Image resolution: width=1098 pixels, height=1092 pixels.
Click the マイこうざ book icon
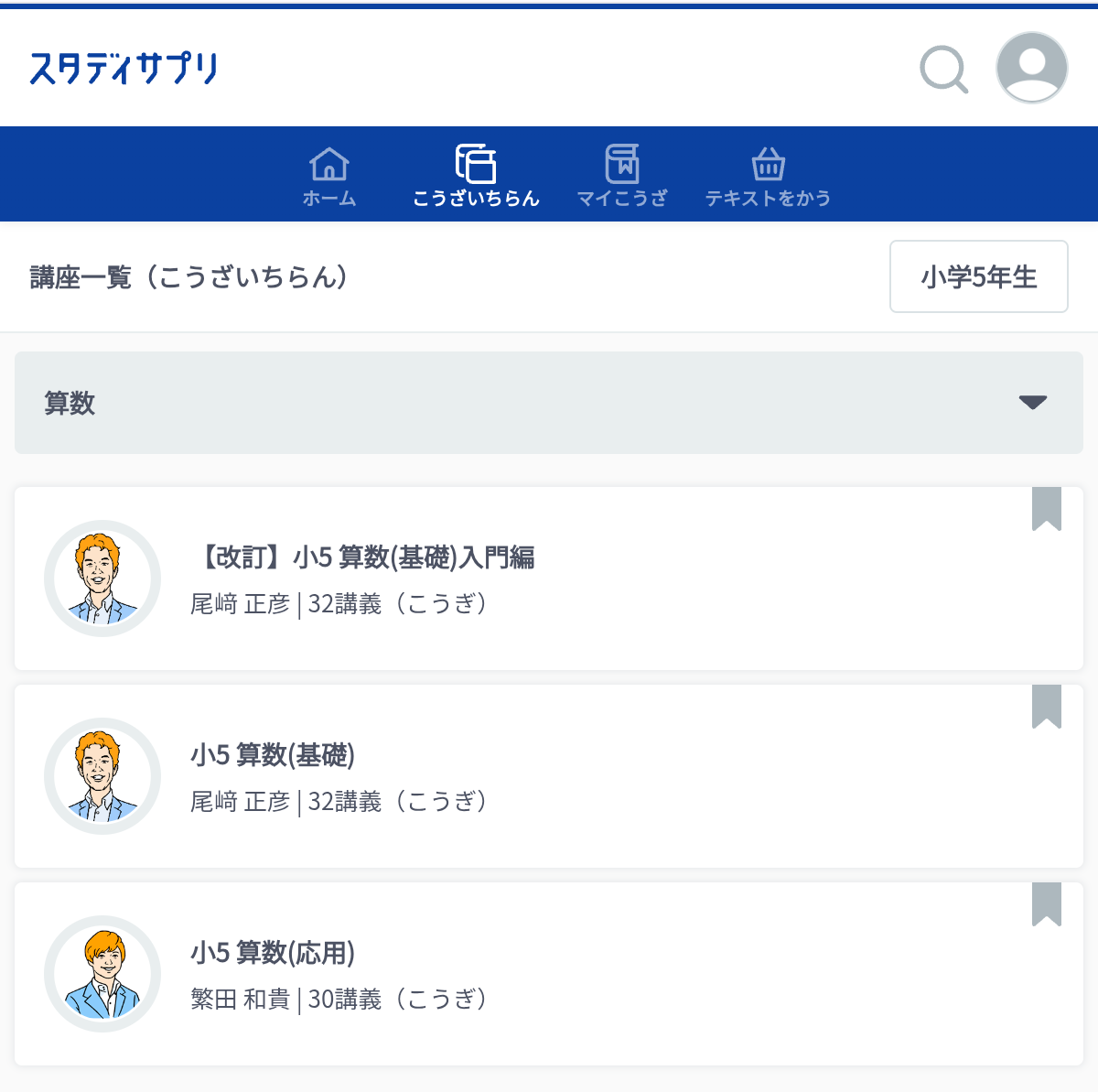[622, 164]
